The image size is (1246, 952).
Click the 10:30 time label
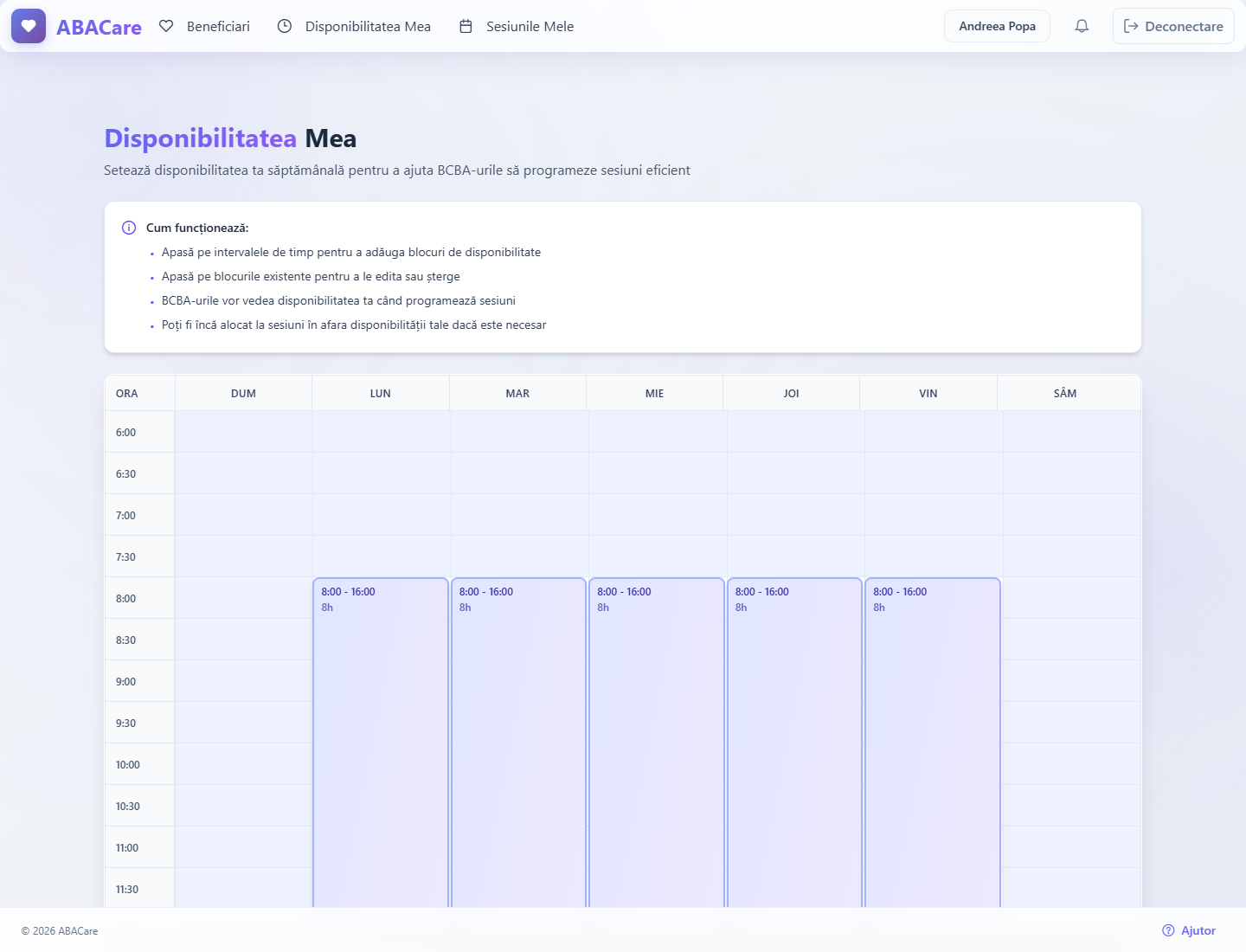128,806
